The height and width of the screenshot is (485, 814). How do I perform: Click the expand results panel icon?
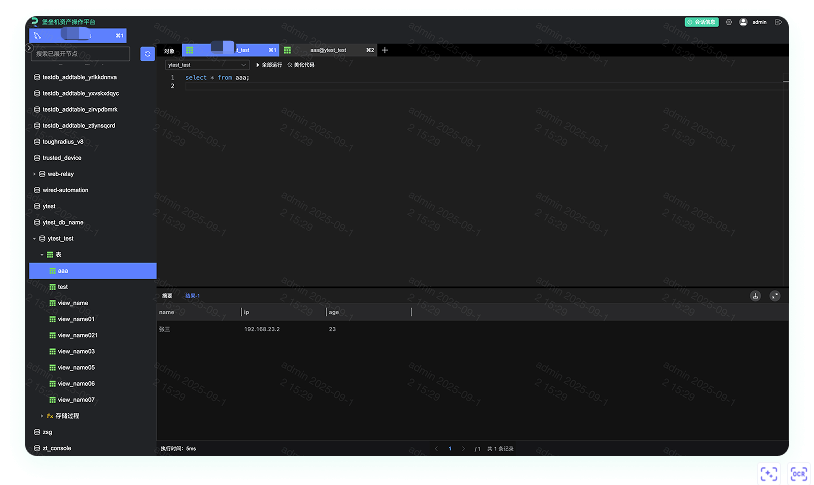[x=775, y=295]
